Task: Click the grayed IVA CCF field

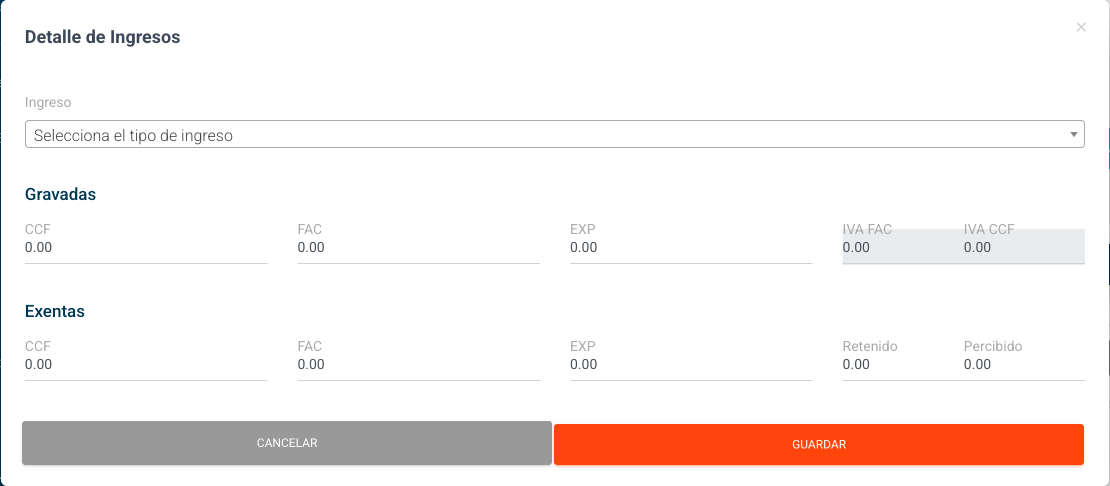Action: (1022, 248)
